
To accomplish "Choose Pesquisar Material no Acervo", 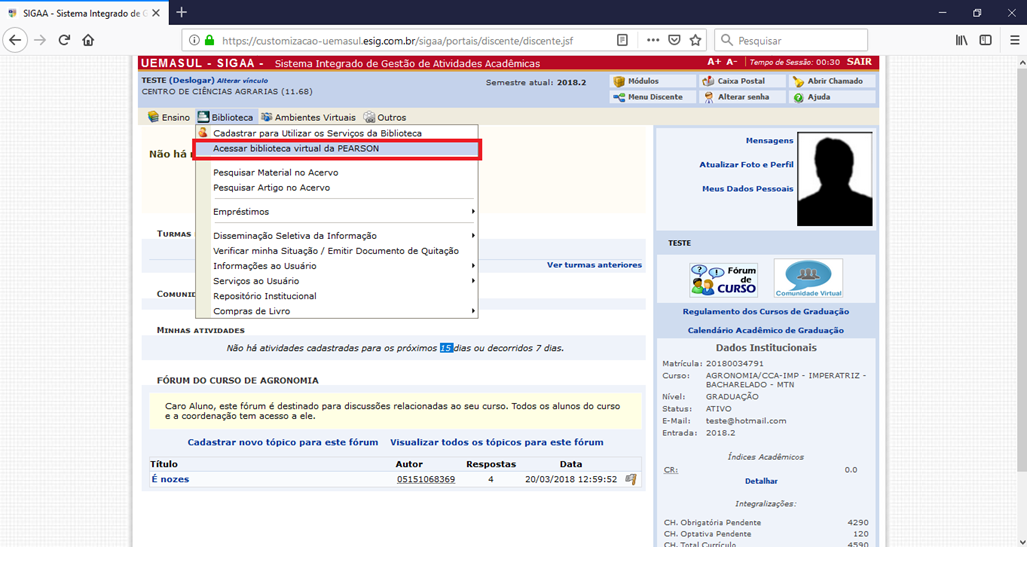I will [x=275, y=173].
